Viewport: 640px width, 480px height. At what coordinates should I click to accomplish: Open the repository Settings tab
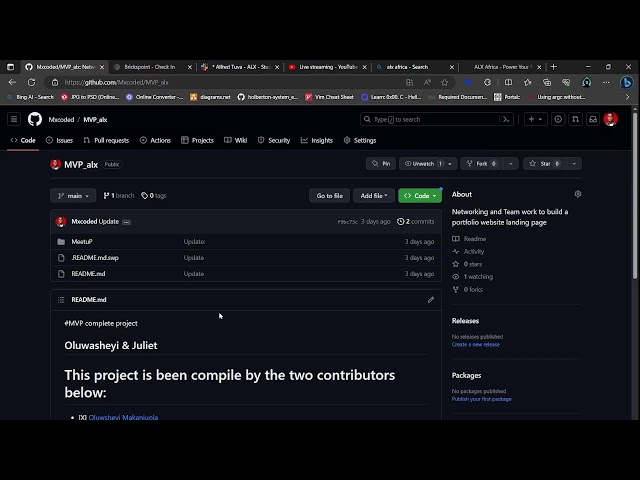tap(360, 140)
